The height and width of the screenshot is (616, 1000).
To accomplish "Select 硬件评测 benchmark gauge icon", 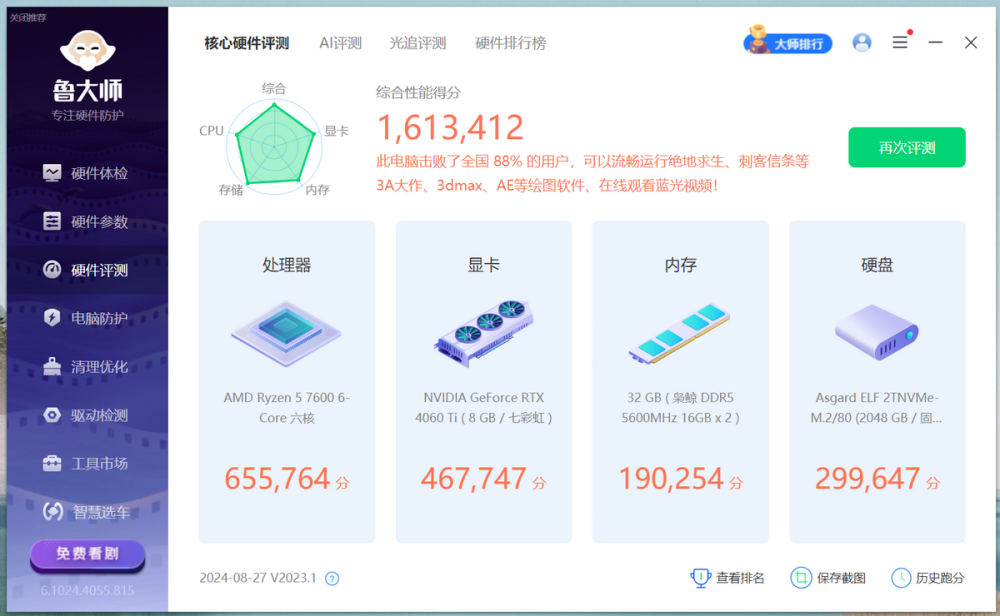I will pos(52,270).
